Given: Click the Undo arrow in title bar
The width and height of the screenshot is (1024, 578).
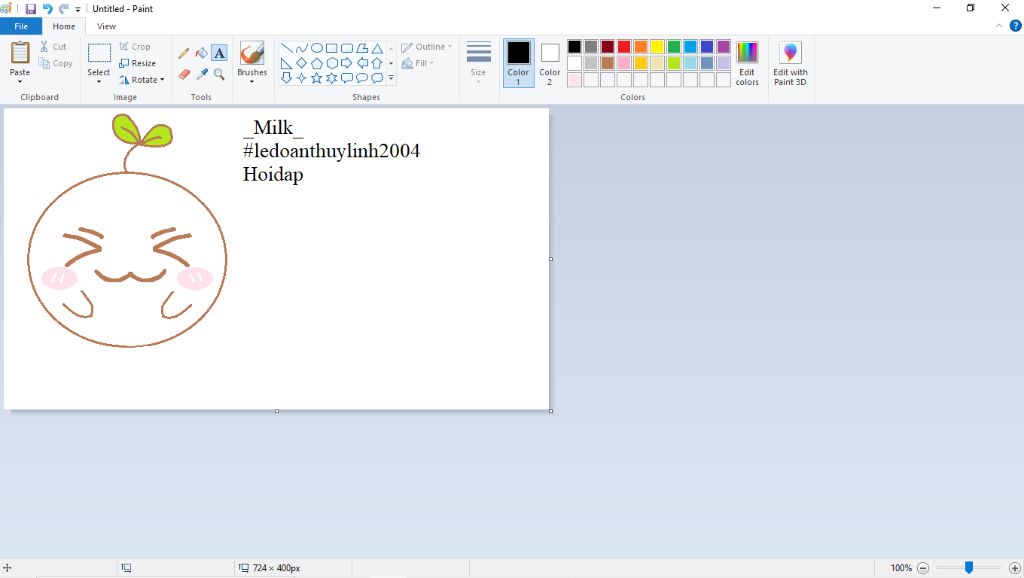Looking at the screenshot, I should [x=48, y=9].
